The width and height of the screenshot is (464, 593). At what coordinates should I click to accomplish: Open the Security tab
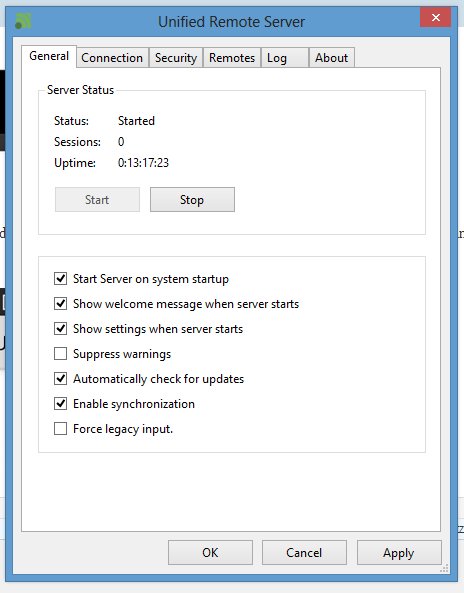[x=176, y=58]
